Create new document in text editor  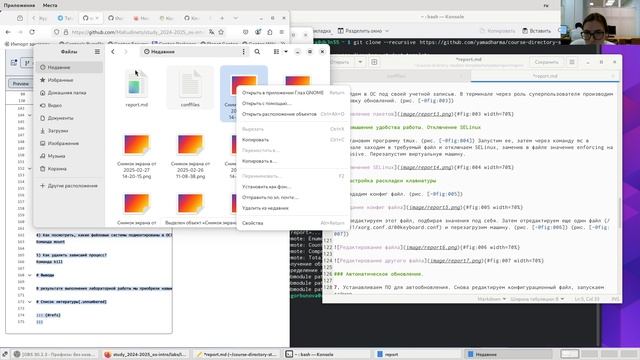(x=374, y=62)
